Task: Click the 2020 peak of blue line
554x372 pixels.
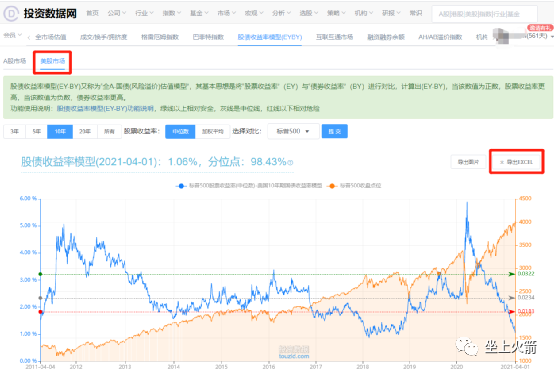Action: point(467,203)
